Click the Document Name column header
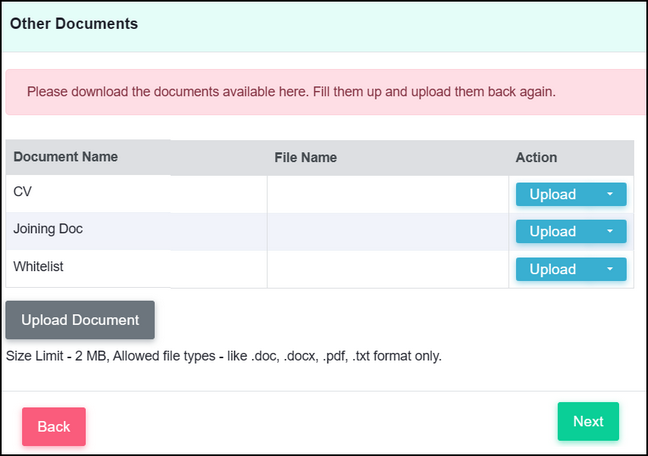This screenshot has height=456, width=648. click(x=66, y=157)
